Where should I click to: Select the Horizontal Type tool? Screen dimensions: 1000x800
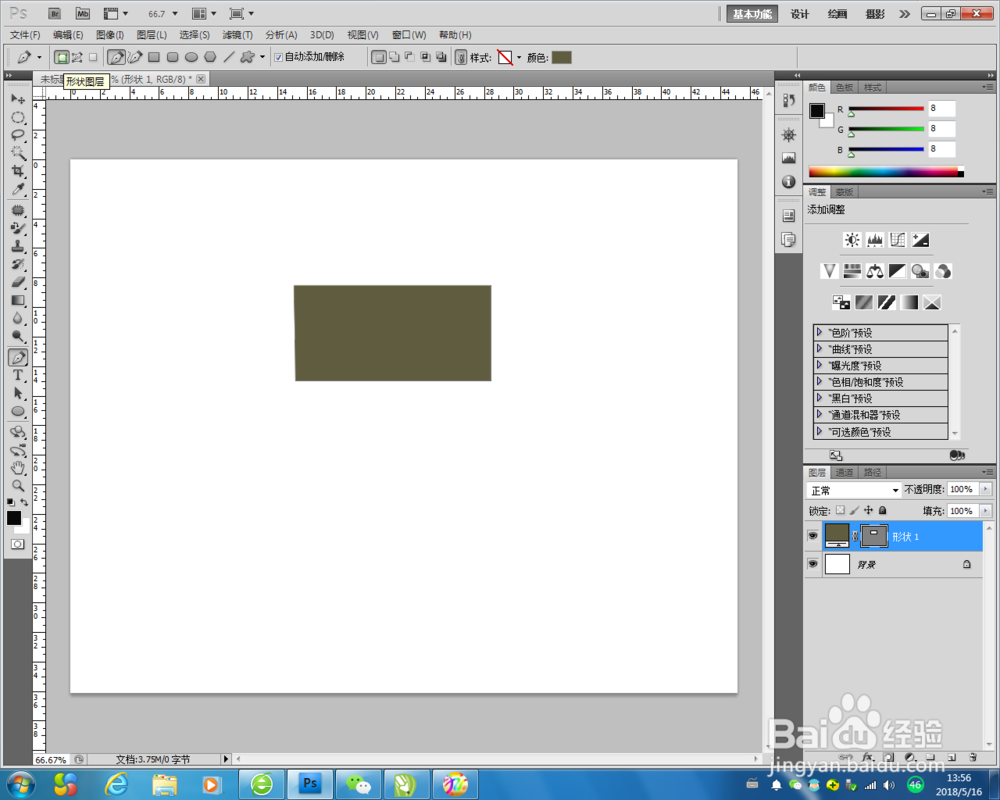pyautogui.click(x=18, y=376)
